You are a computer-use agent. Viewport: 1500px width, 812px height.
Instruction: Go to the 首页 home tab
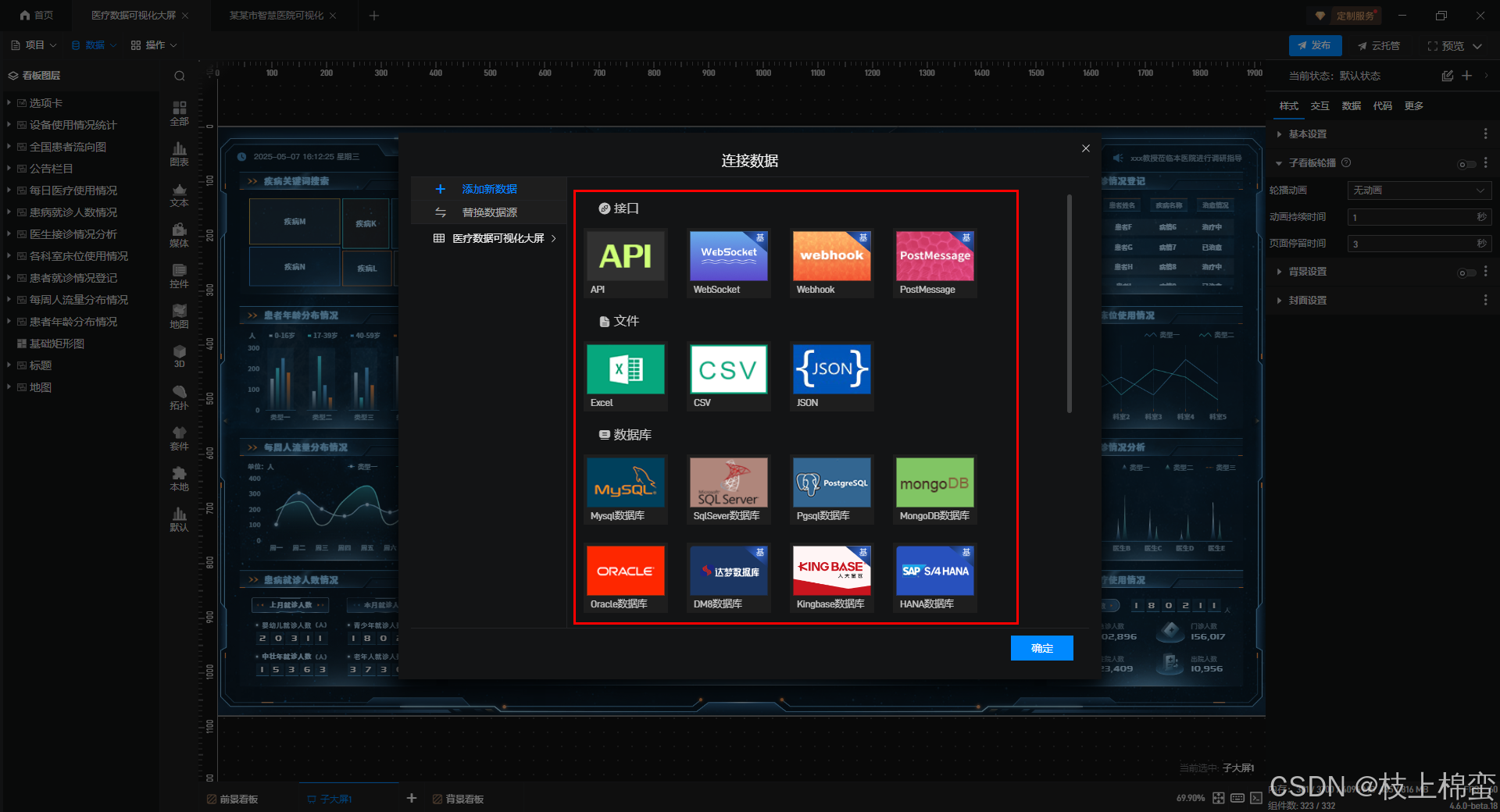37,16
